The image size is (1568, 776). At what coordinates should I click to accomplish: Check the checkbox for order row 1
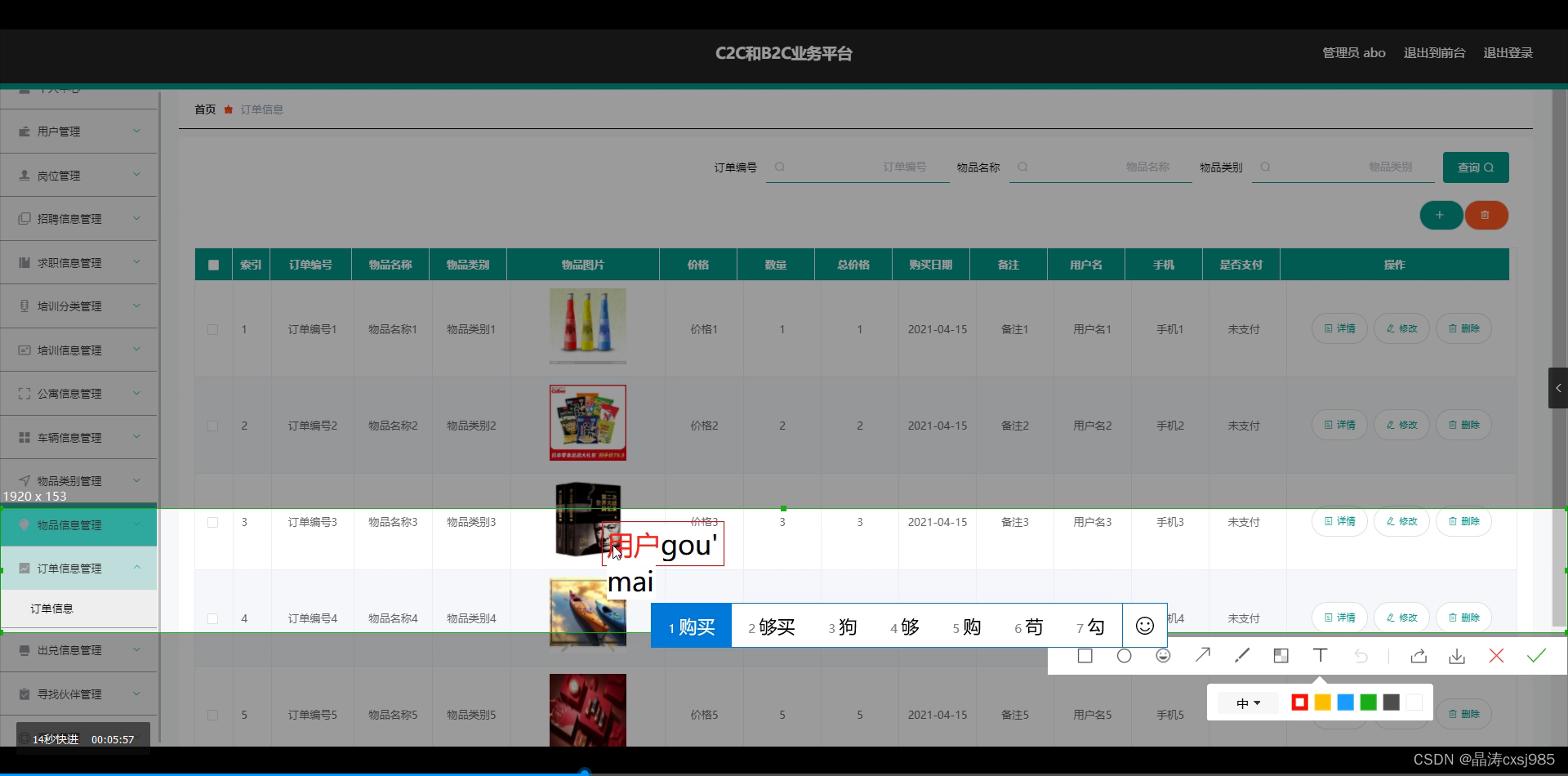coord(213,329)
